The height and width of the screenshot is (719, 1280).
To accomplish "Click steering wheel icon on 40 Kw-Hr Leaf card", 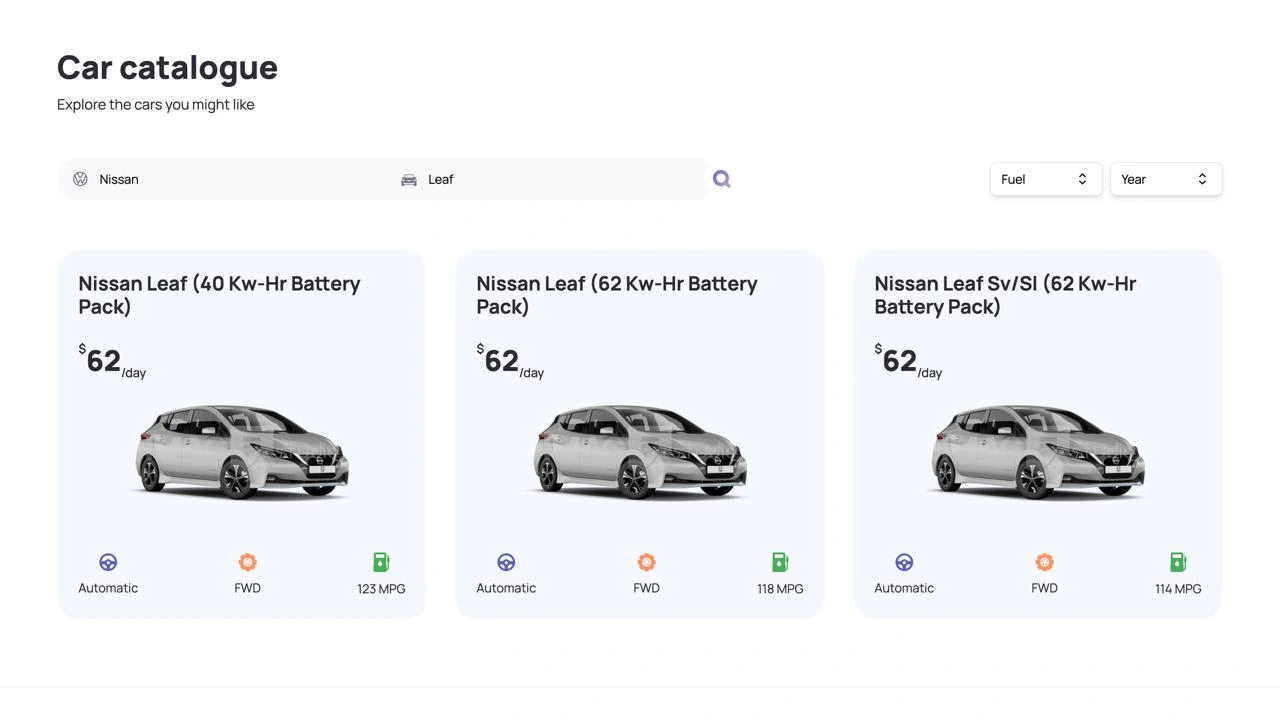I will coord(108,562).
